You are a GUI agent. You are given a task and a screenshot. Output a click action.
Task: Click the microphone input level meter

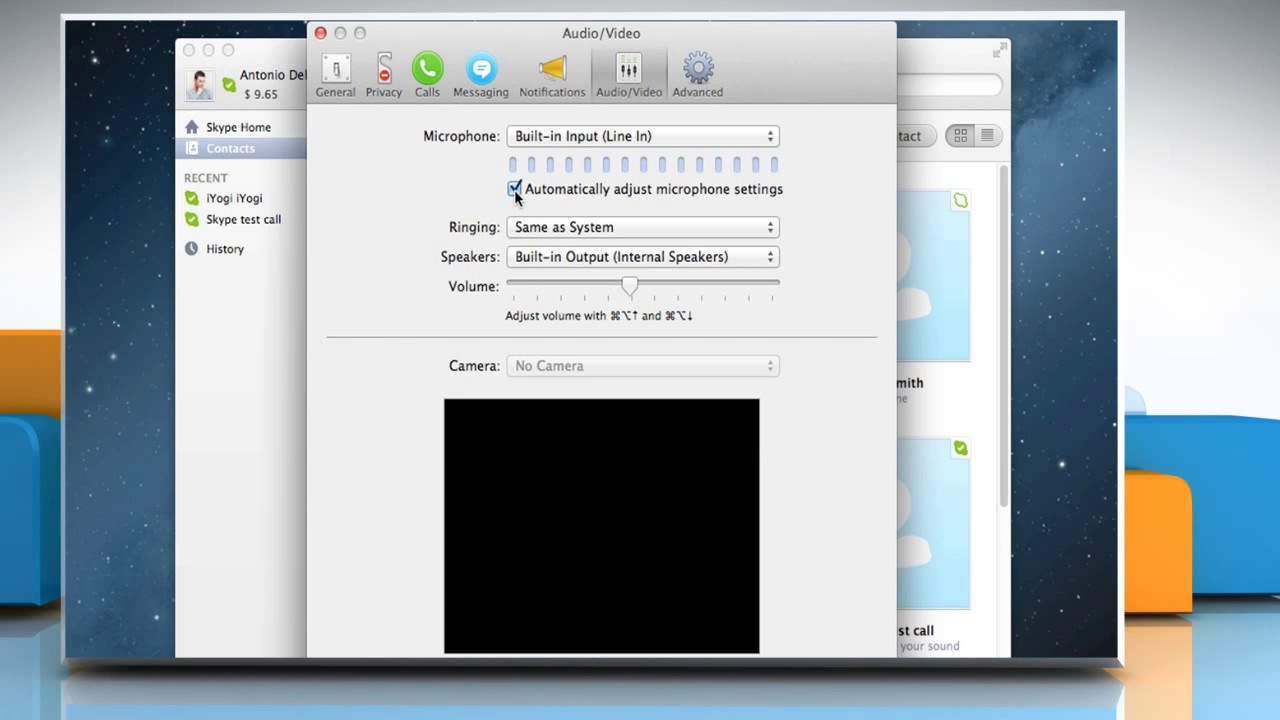tap(643, 164)
